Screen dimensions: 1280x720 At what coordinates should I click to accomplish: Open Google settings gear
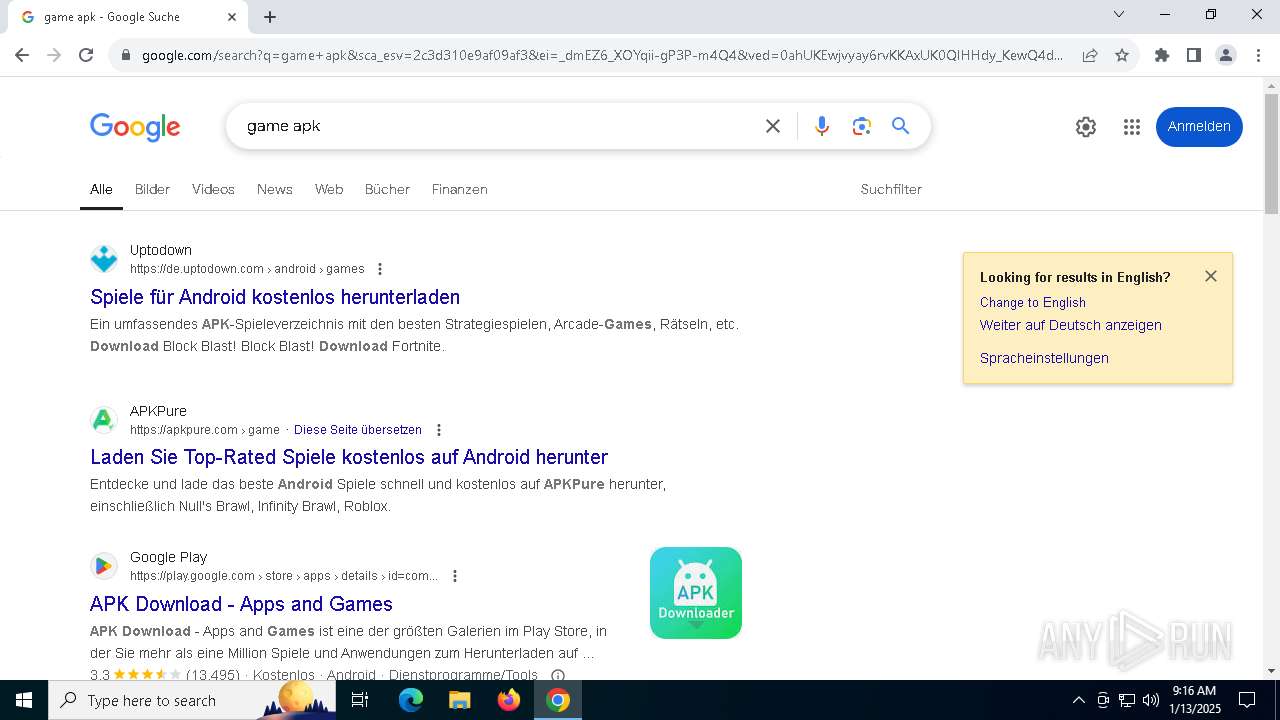[1086, 127]
